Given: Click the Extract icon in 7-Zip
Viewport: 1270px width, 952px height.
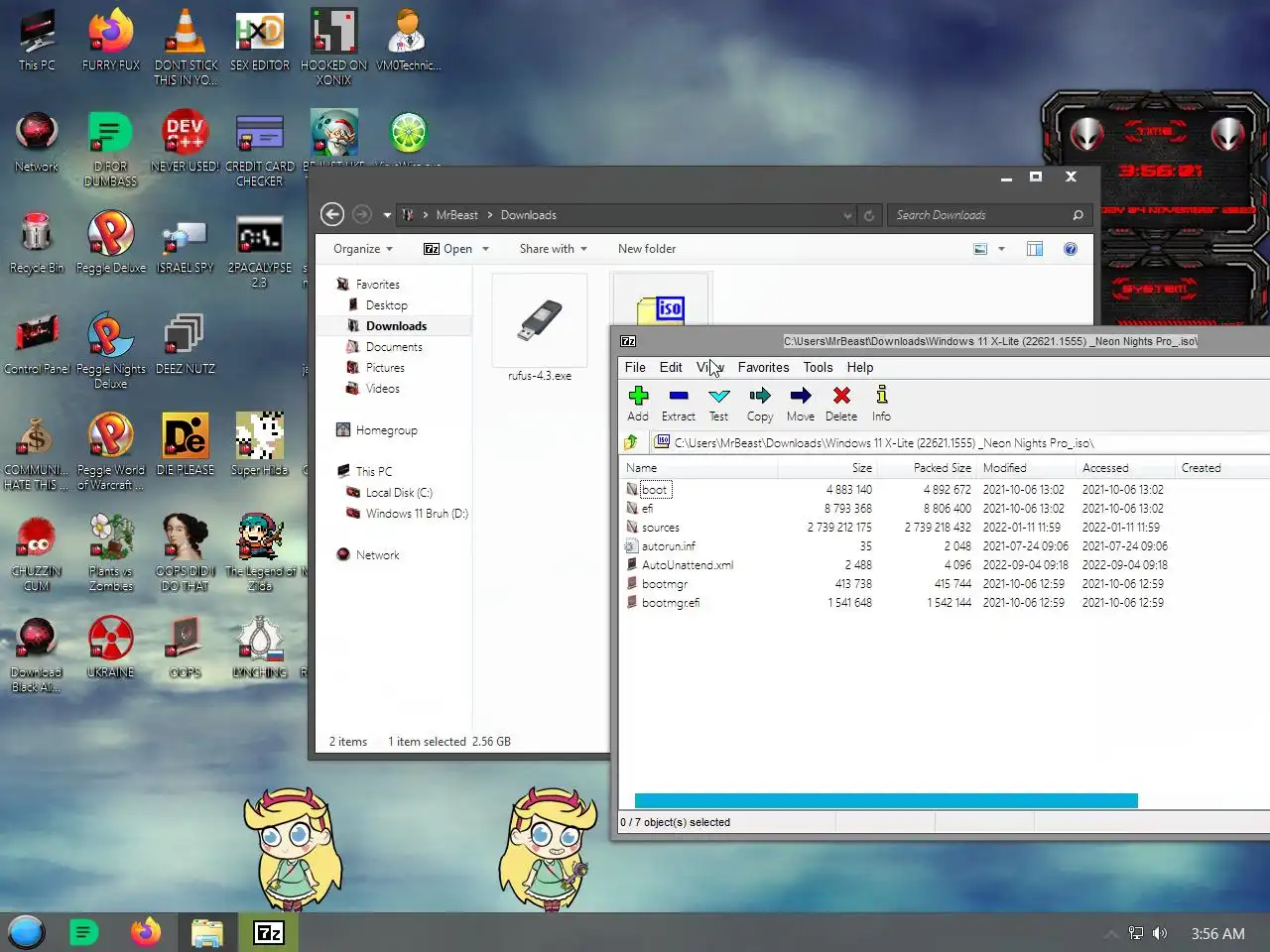Looking at the screenshot, I should 679,404.
